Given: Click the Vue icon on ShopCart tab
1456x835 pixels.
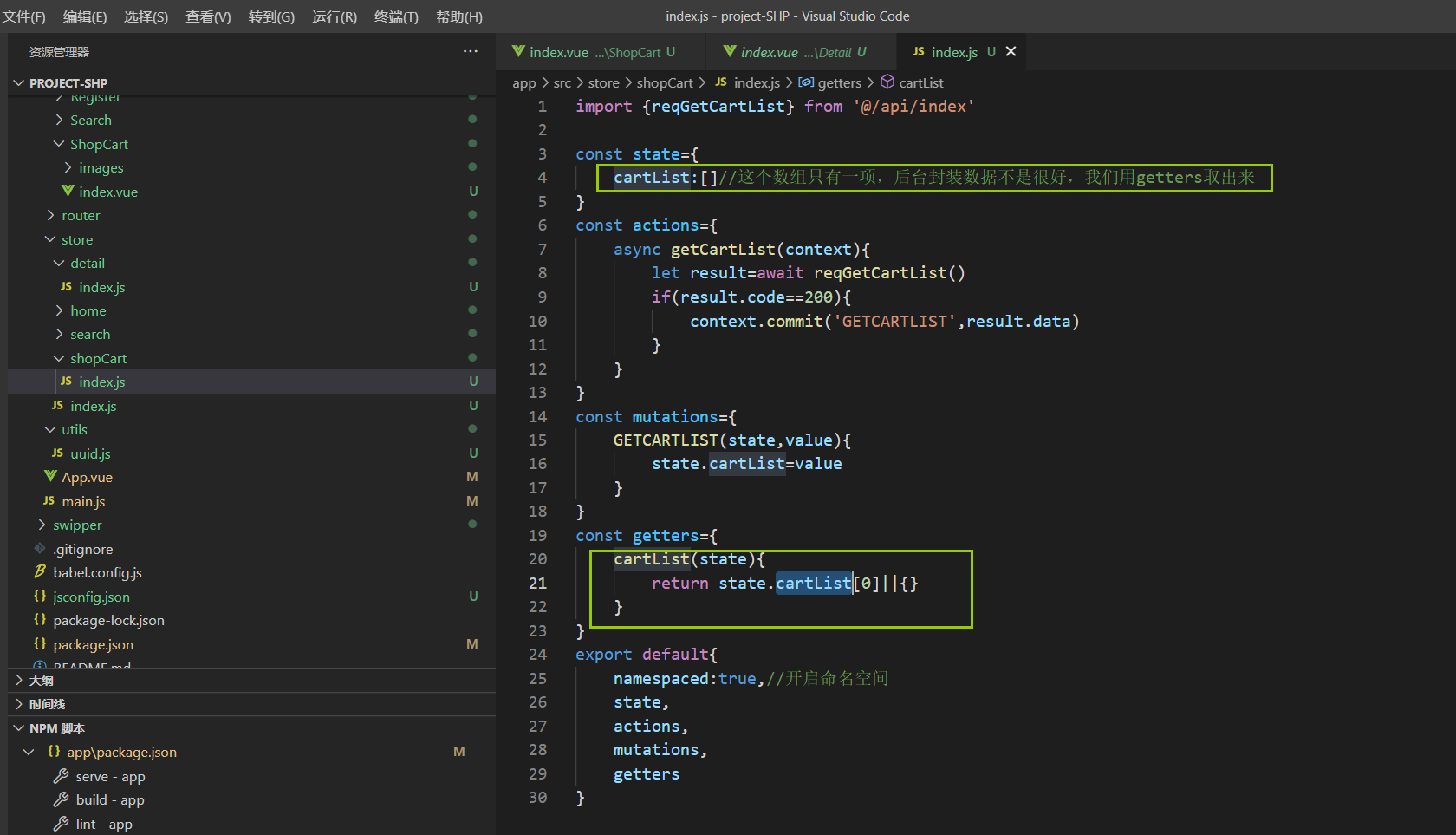Looking at the screenshot, I should 518,52.
